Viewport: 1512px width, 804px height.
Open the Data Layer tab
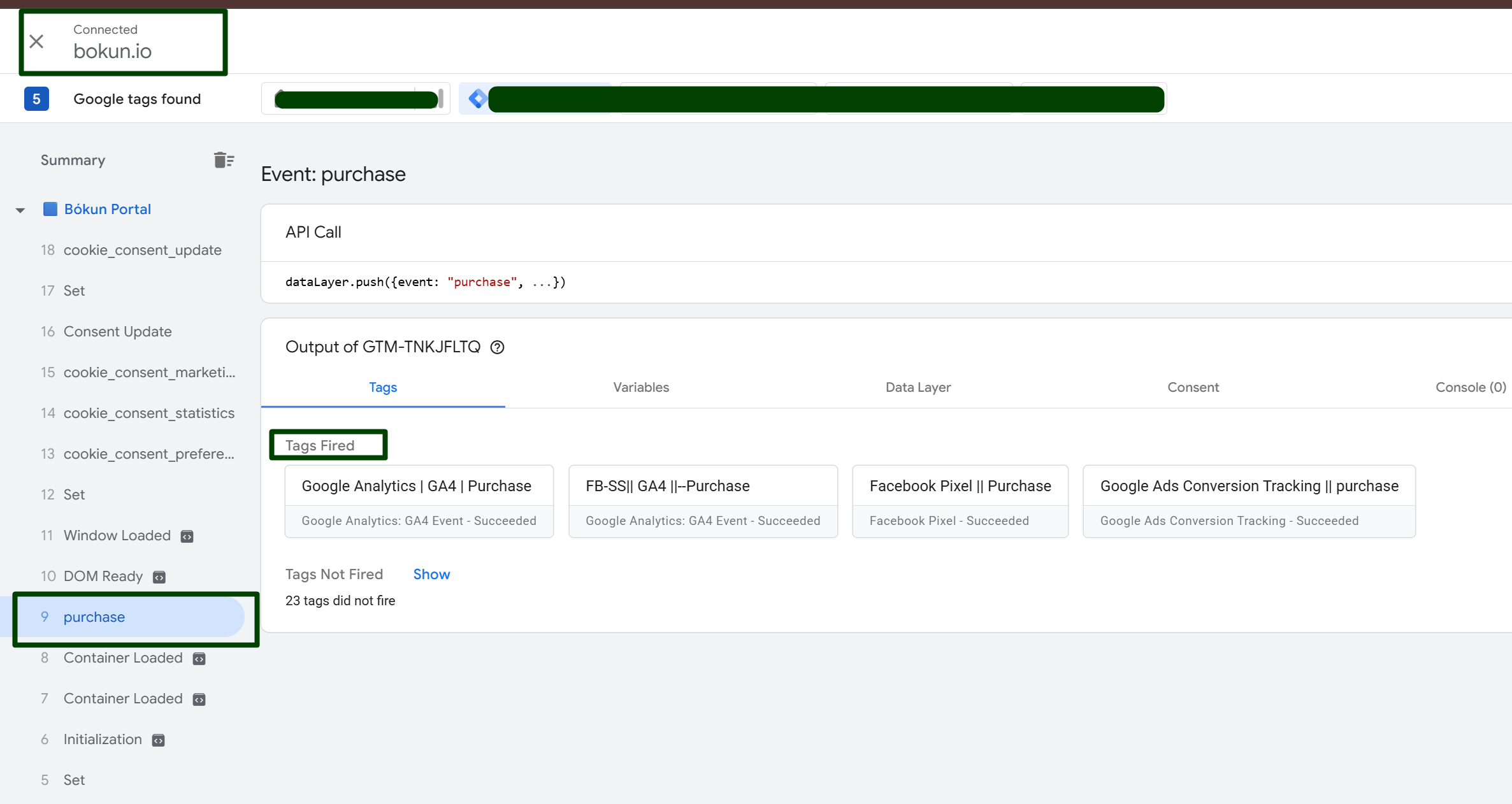click(918, 387)
